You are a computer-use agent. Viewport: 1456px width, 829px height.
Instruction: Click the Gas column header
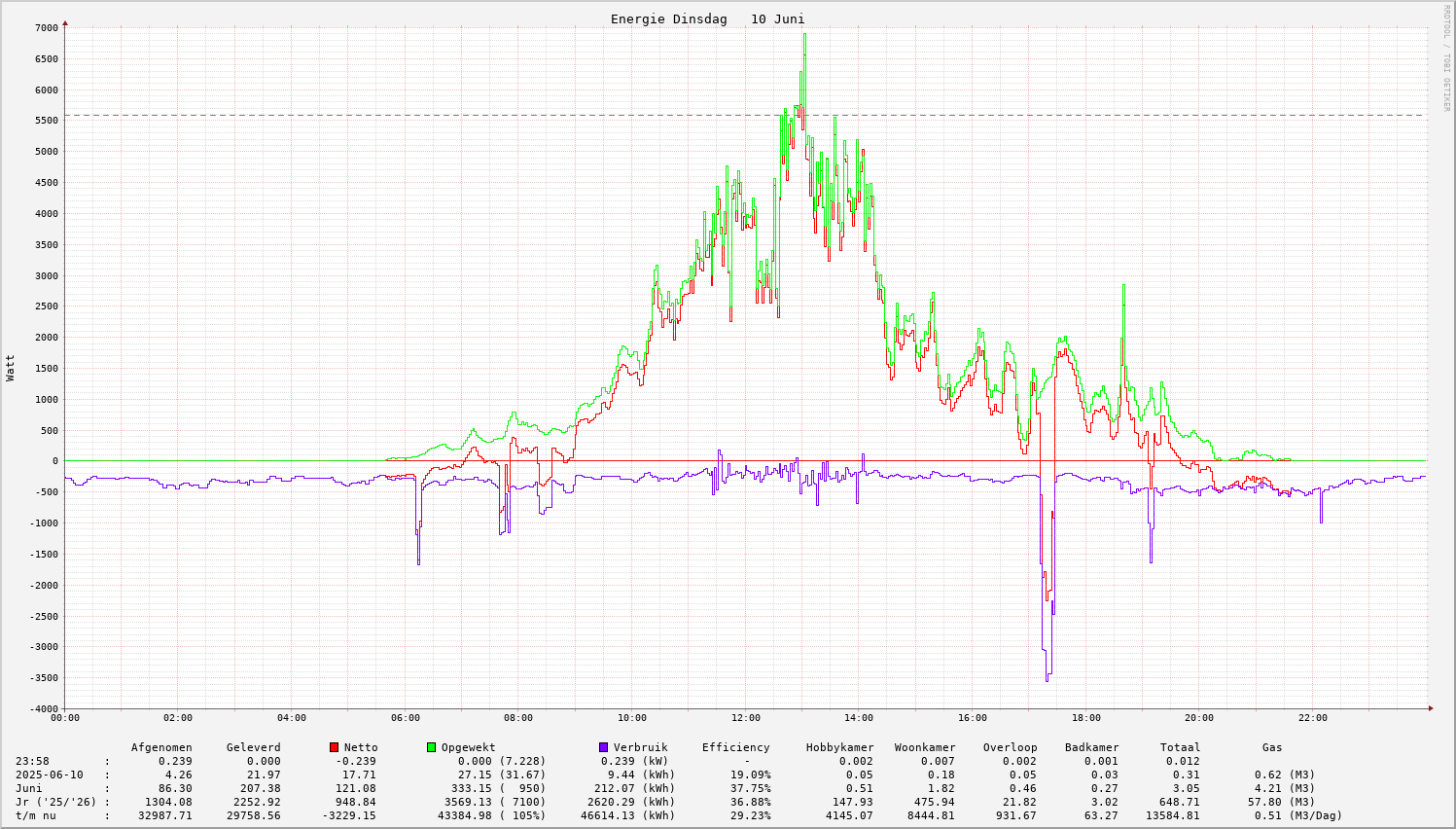point(1272,747)
